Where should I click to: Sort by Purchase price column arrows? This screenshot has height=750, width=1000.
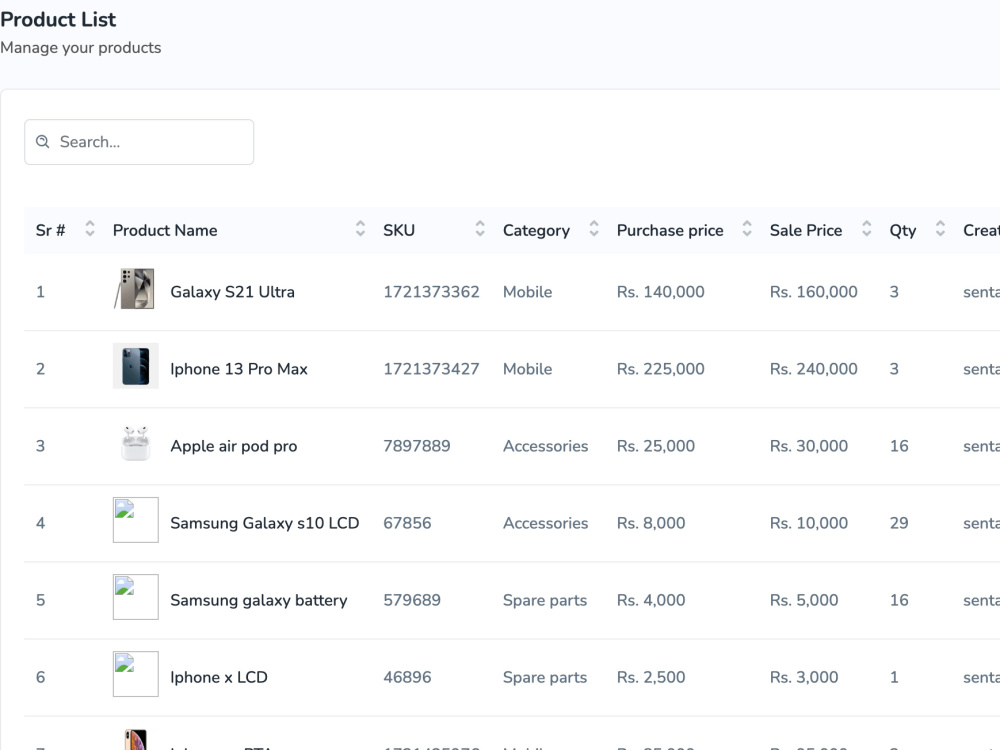pos(747,228)
